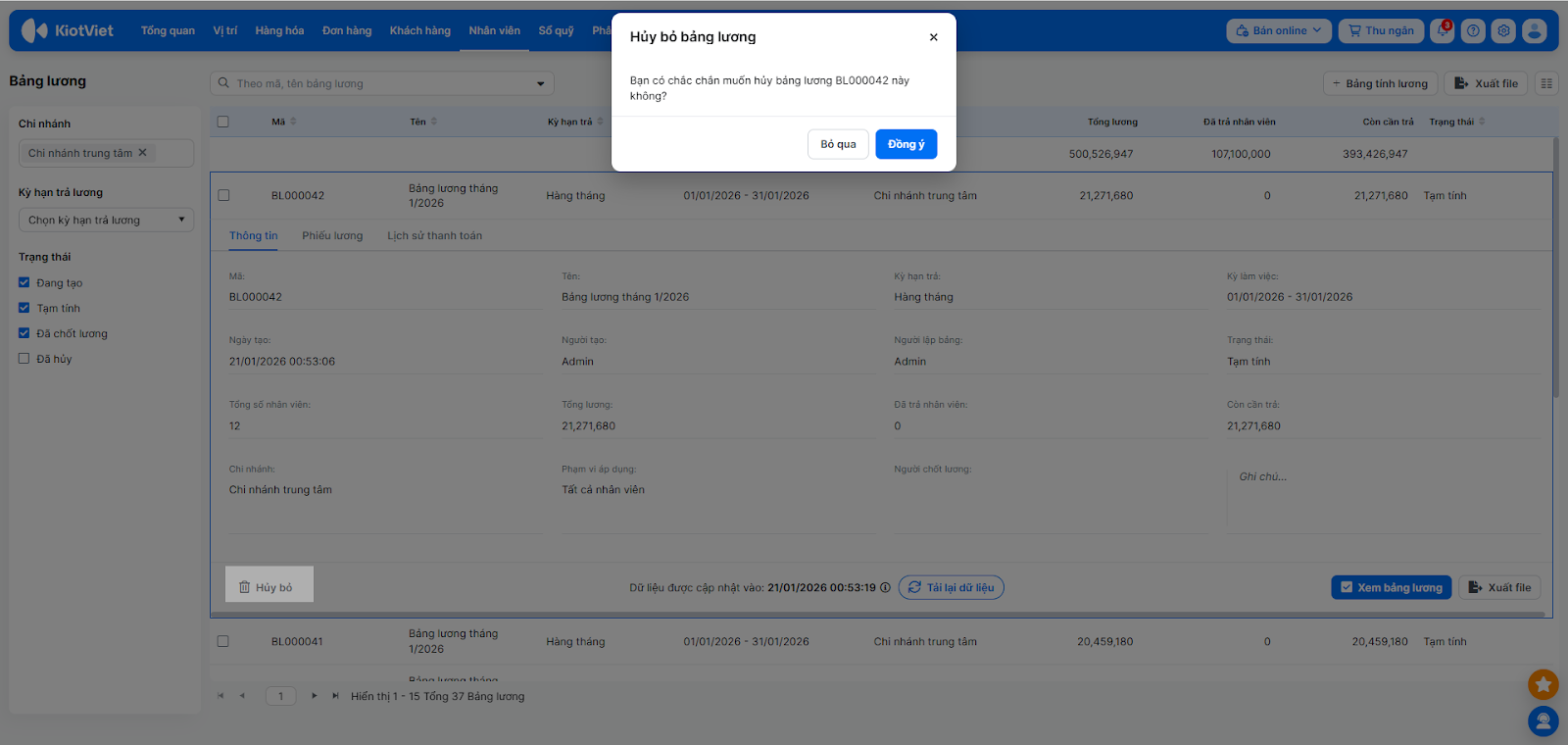Screen dimensions: 1568x745
Task: Go to next page of results
Action: [x=314, y=696]
